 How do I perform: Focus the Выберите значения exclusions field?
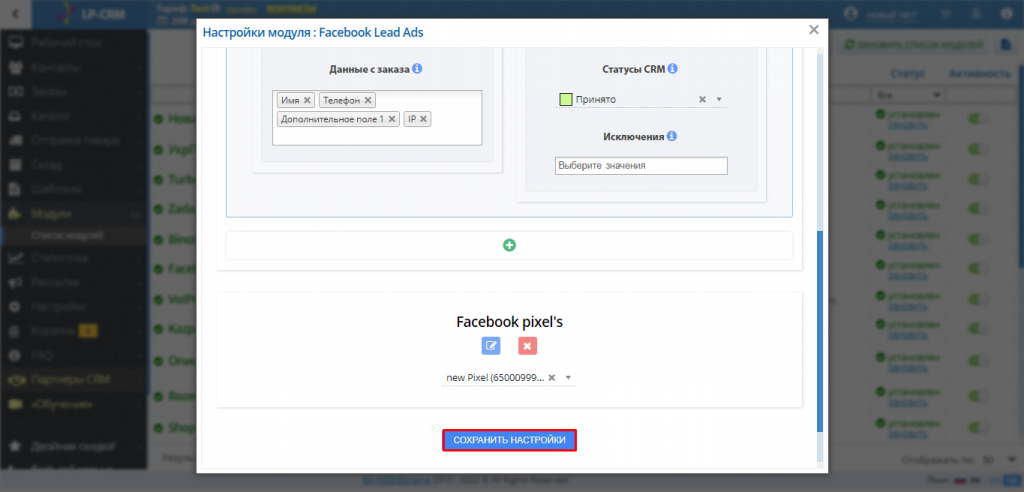pyautogui.click(x=641, y=166)
